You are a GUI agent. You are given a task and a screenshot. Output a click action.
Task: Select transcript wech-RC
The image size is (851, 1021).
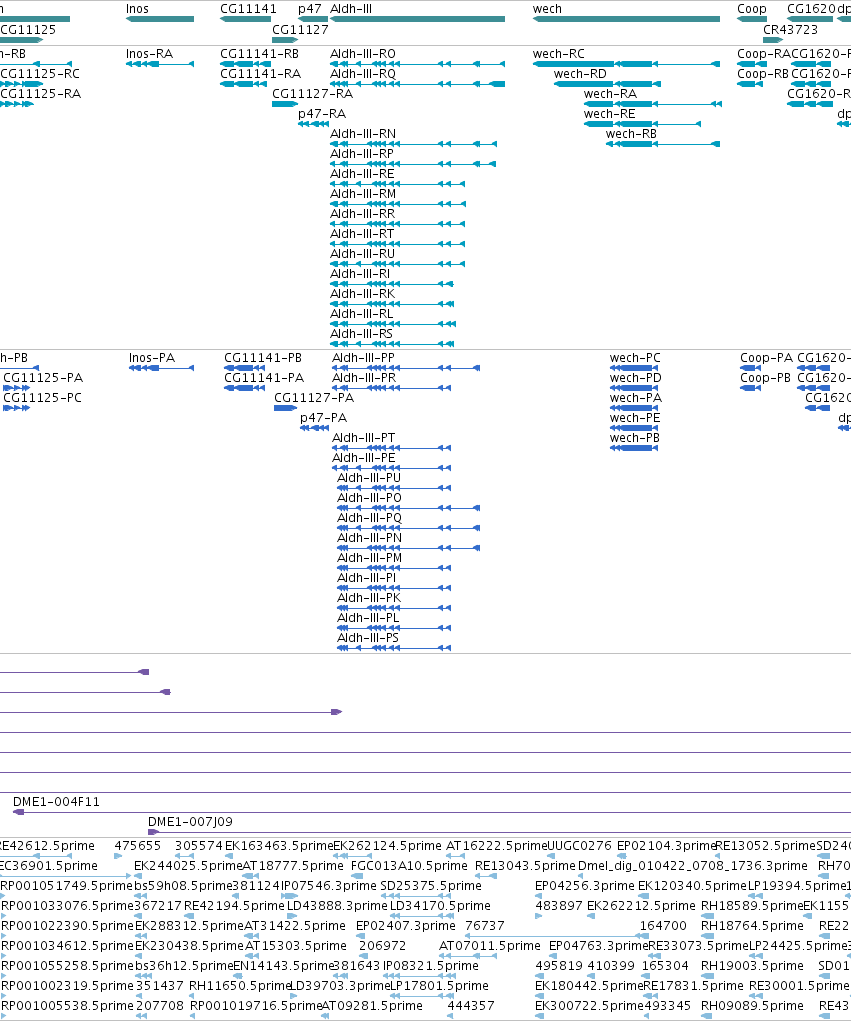tap(559, 53)
